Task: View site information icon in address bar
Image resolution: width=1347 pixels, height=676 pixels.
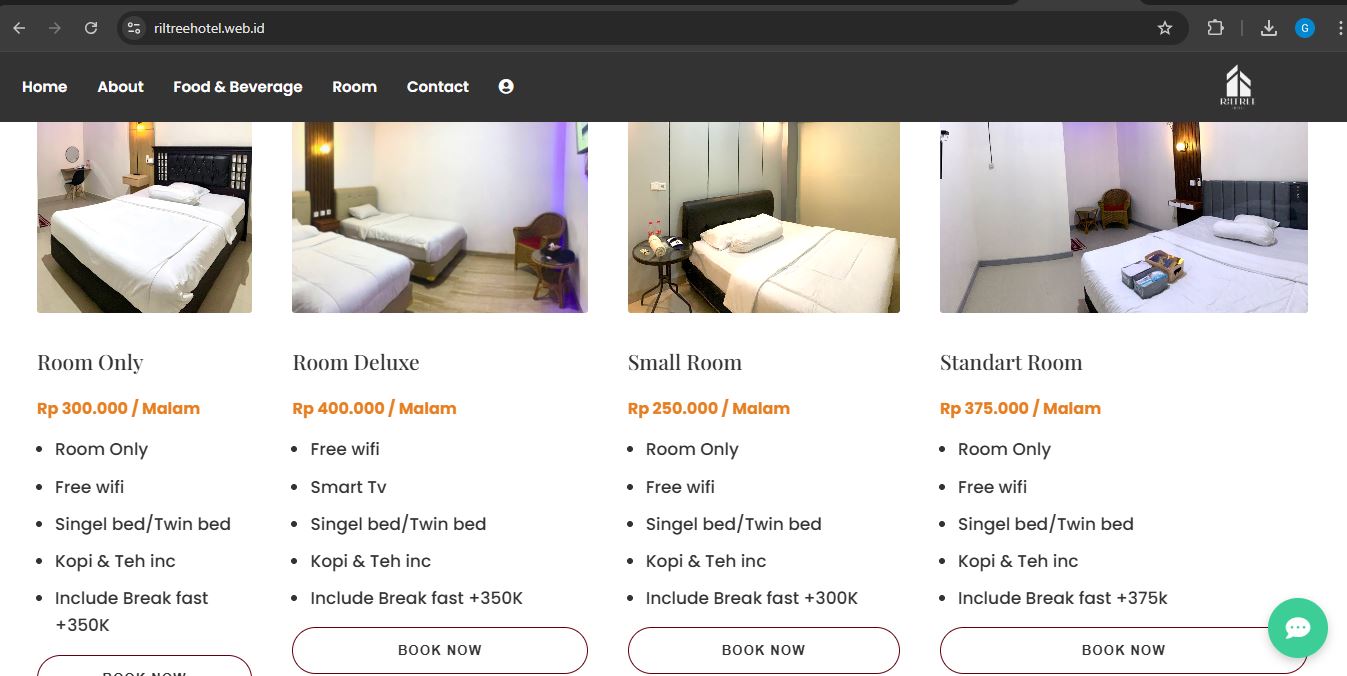Action: 134,28
